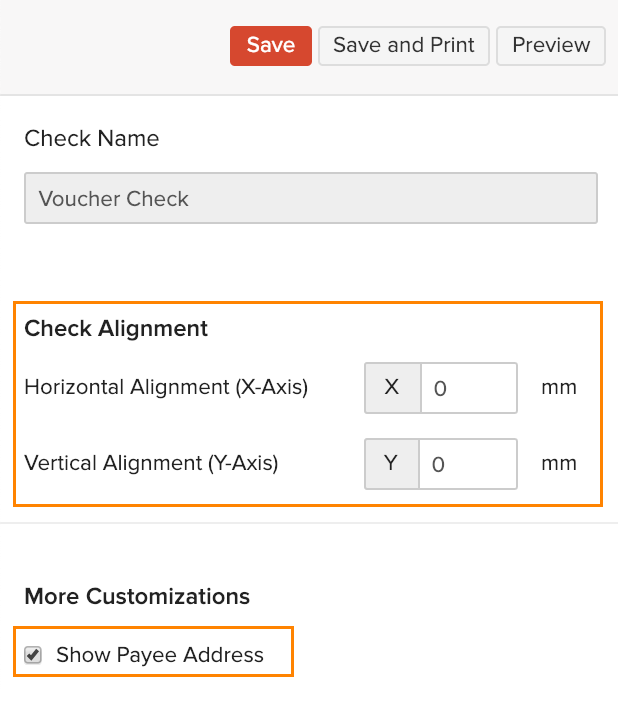This screenshot has width=618, height=708.
Task: Click the Voucher Check text in name field
Action: [x=114, y=198]
